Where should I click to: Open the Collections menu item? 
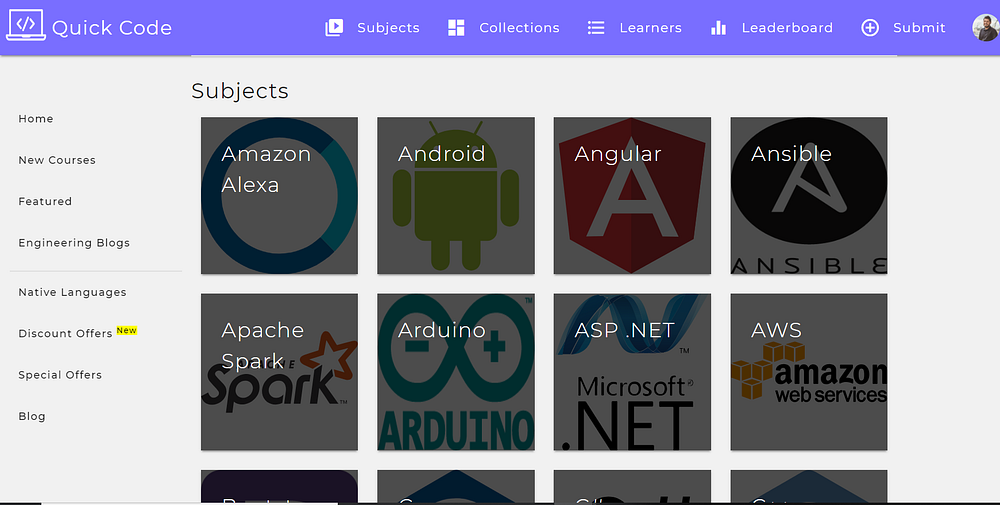[519, 27]
